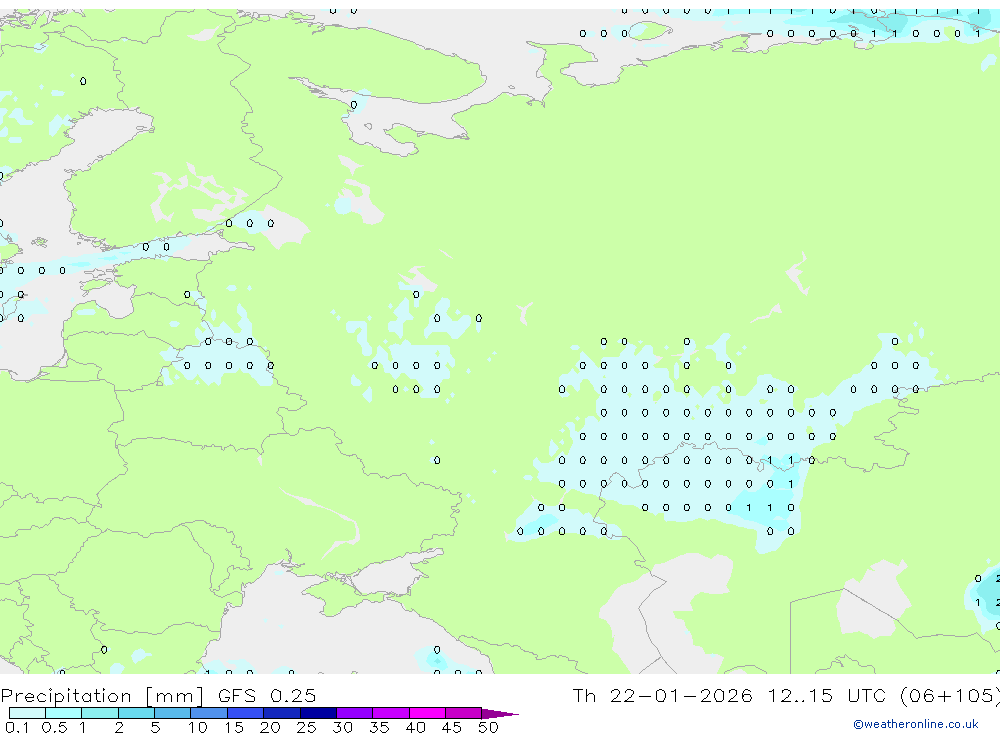Choose the 40–45 mm magenta legend segment
Screen dimensions: 1000x733
[427, 713]
